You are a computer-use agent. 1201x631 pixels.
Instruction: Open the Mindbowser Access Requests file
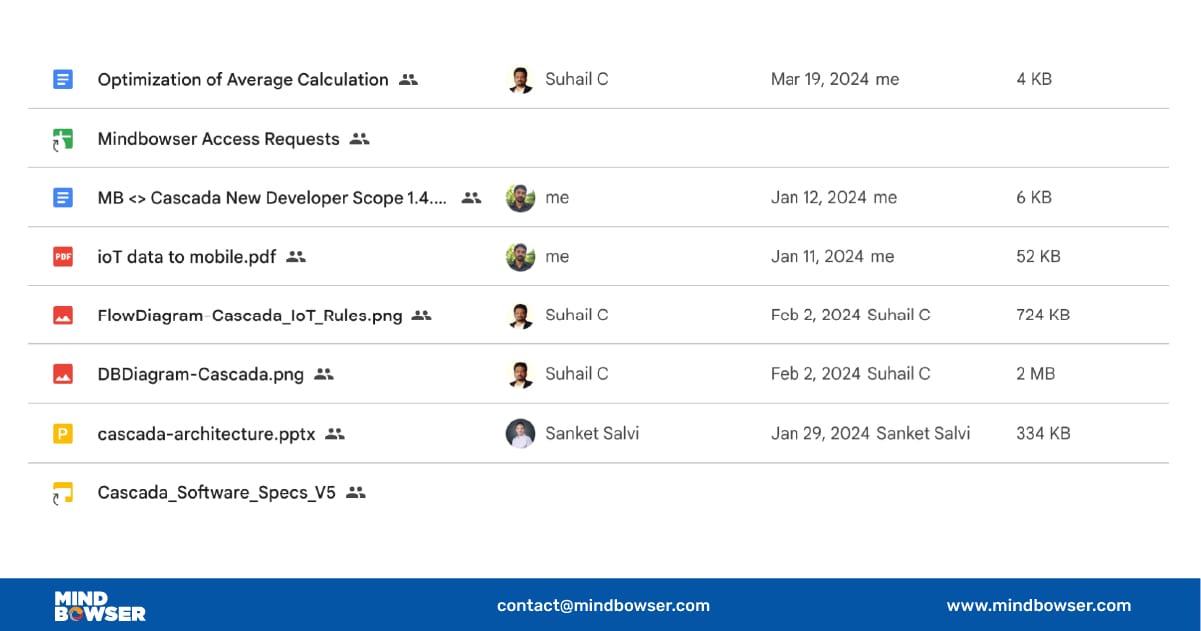218,139
